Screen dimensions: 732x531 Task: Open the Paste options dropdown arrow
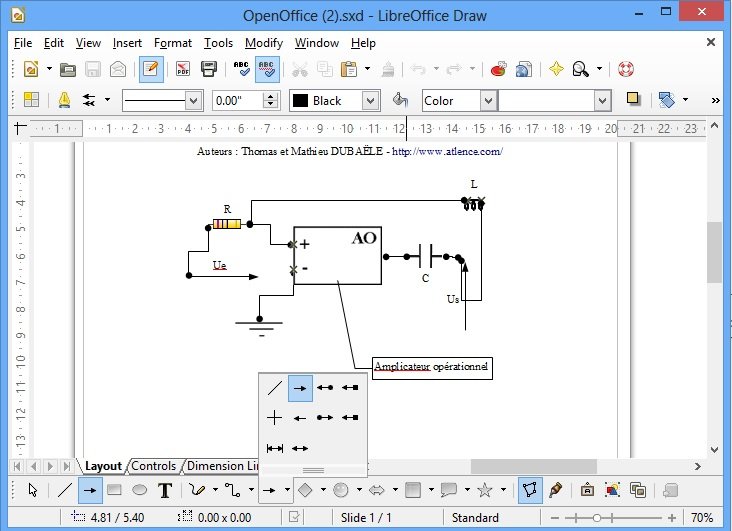point(367,69)
